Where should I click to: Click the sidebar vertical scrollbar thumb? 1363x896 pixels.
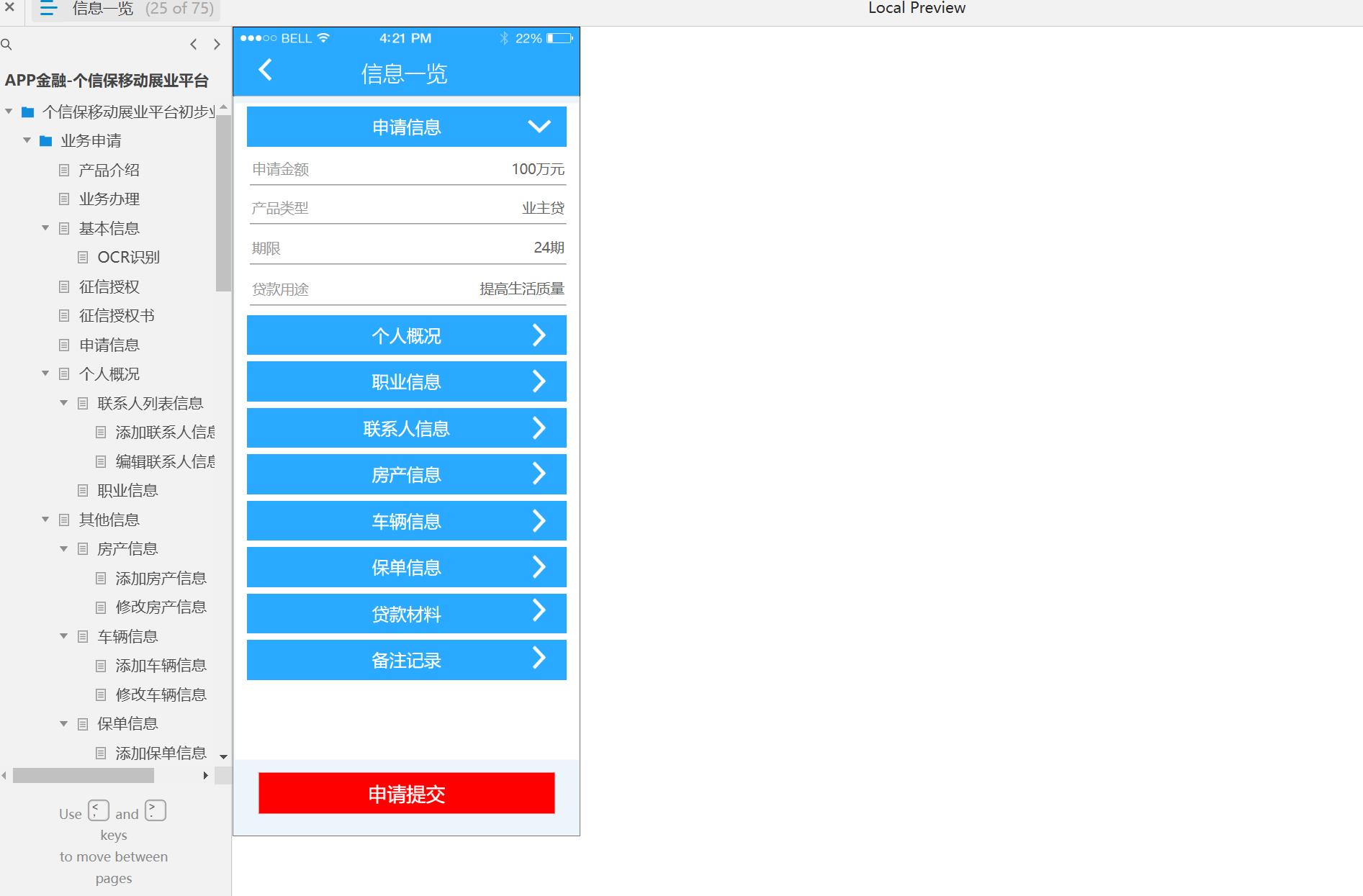pos(223,203)
